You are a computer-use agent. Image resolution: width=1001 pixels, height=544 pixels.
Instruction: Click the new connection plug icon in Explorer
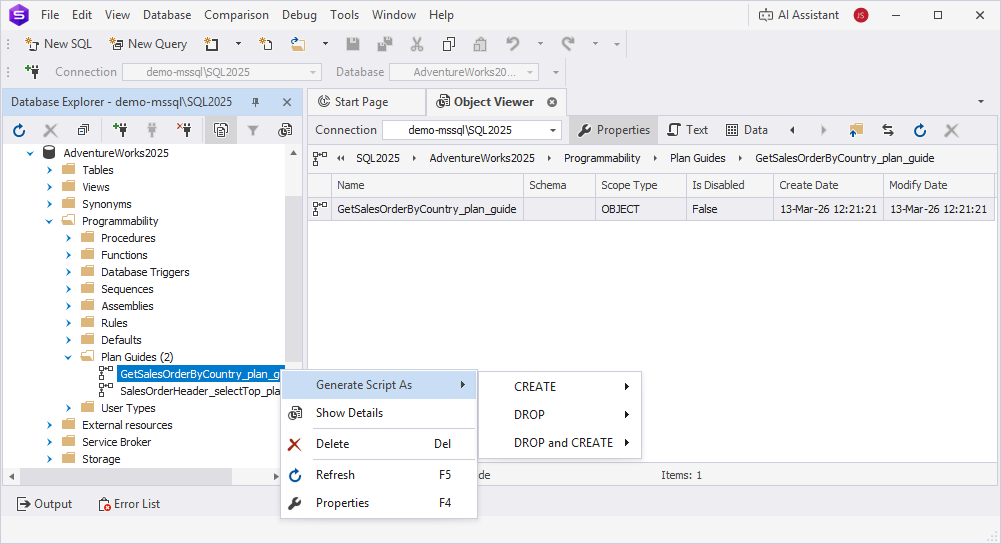coord(119,130)
